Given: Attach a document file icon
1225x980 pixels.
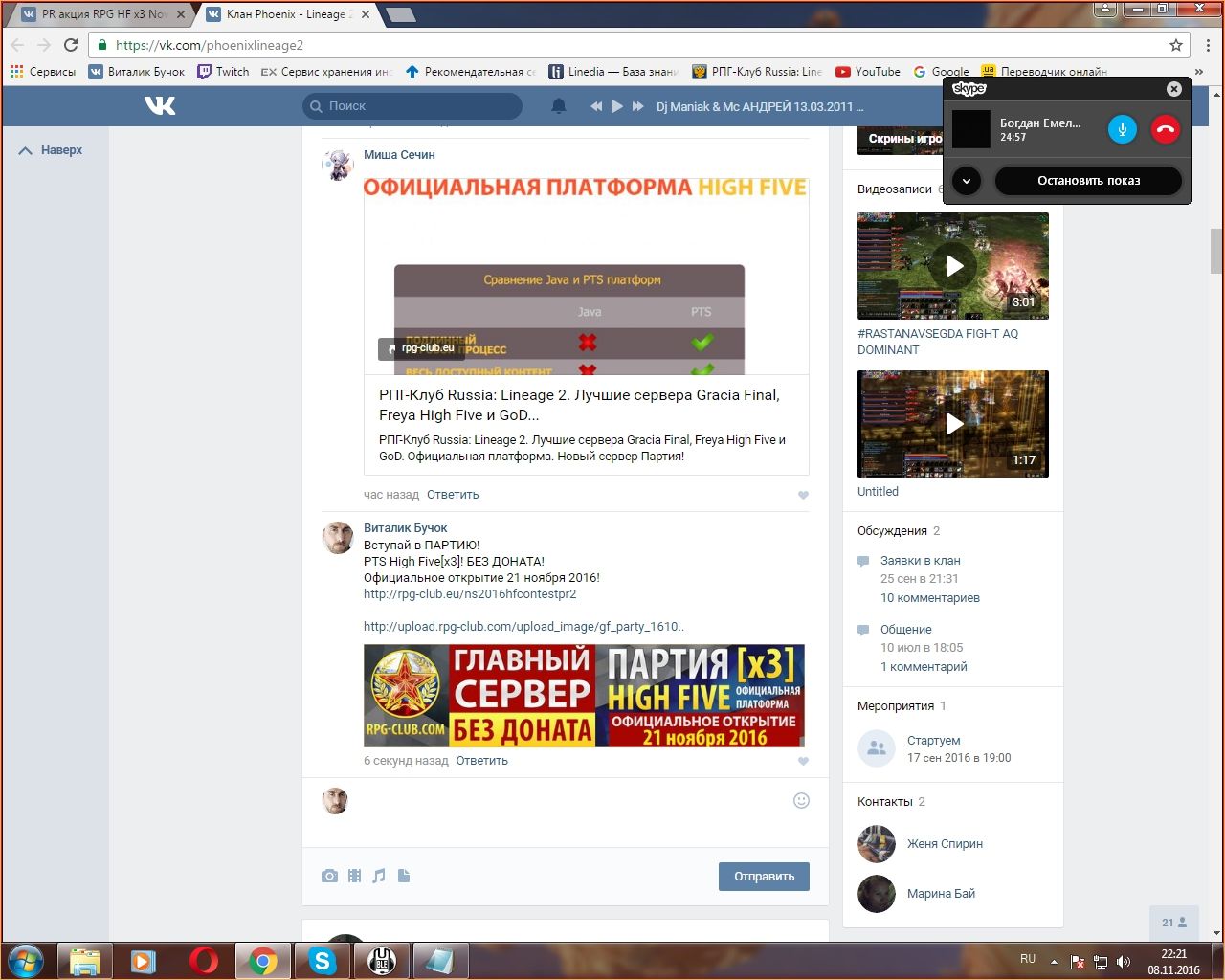Looking at the screenshot, I should (x=404, y=876).
